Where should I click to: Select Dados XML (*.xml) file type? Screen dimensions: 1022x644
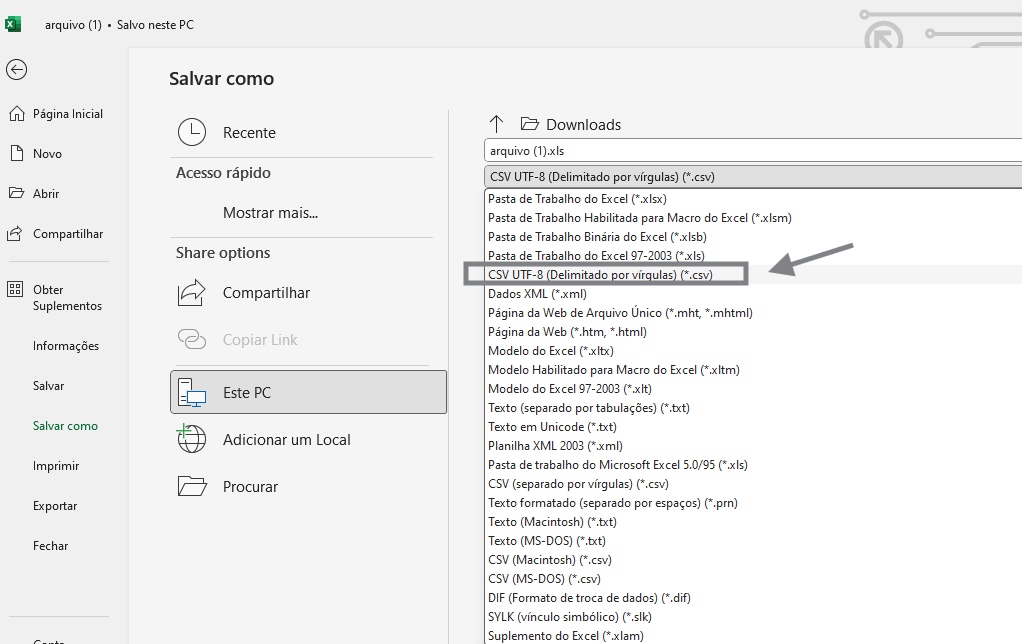click(537, 294)
